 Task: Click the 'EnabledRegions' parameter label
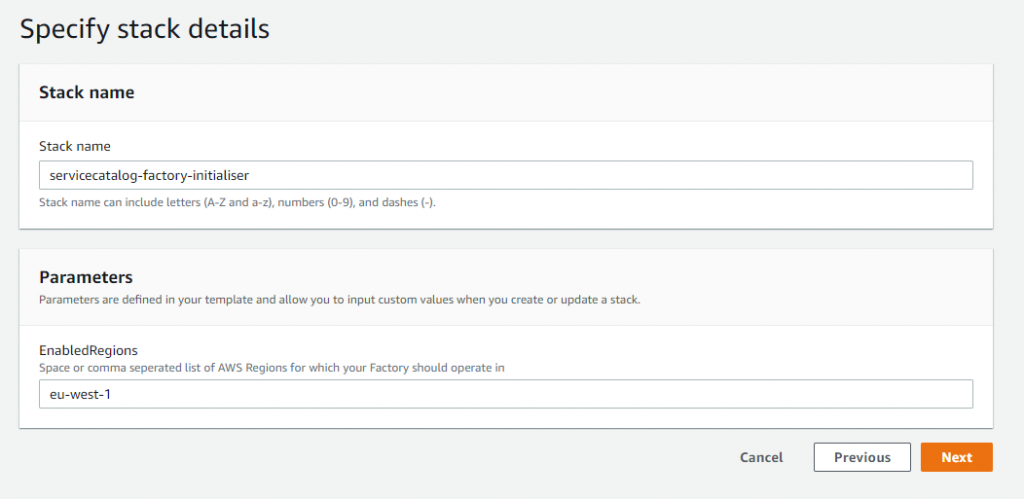click(x=88, y=351)
